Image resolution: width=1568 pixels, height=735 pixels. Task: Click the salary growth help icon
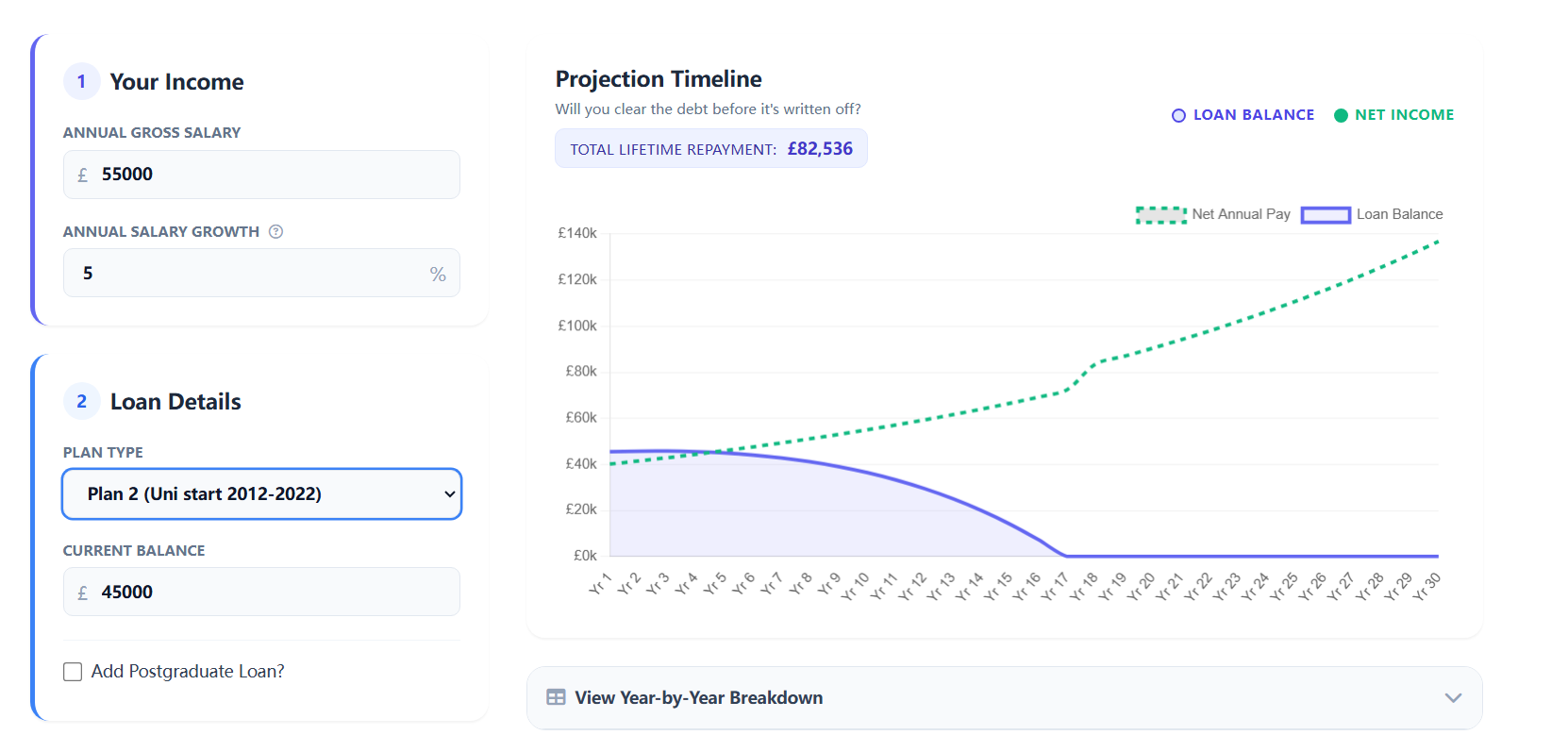point(275,232)
